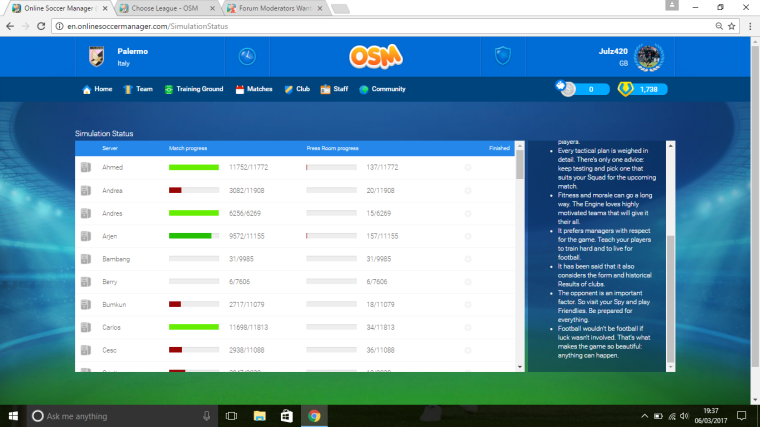Screen dimensions: 760x427
Task: Click the server icon for Berry
Action: (86, 282)
